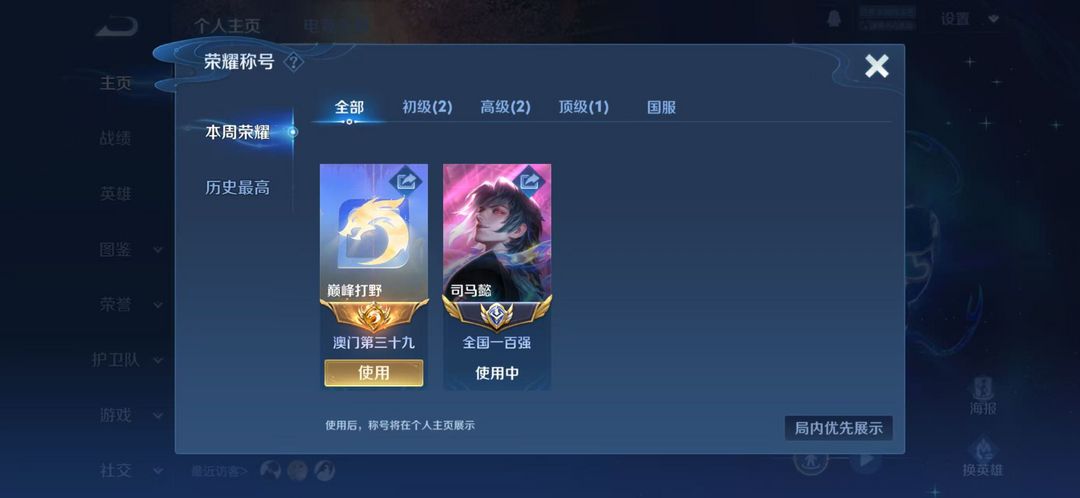This screenshot has width=1080, height=498.
Task: Click the 澳门第三十九 gold badge emblem
Action: click(x=374, y=315)
